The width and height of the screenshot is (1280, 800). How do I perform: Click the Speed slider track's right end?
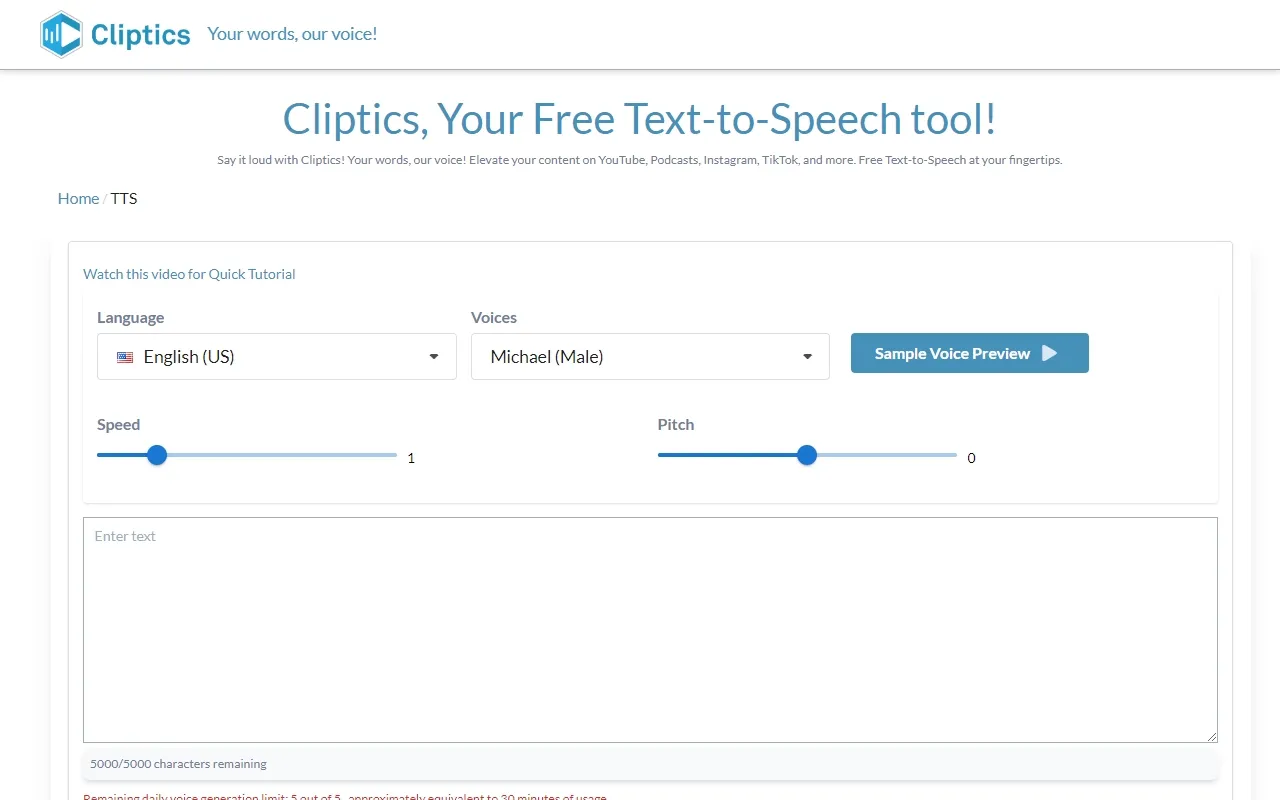pyautogui.click(x=394, y=455)
